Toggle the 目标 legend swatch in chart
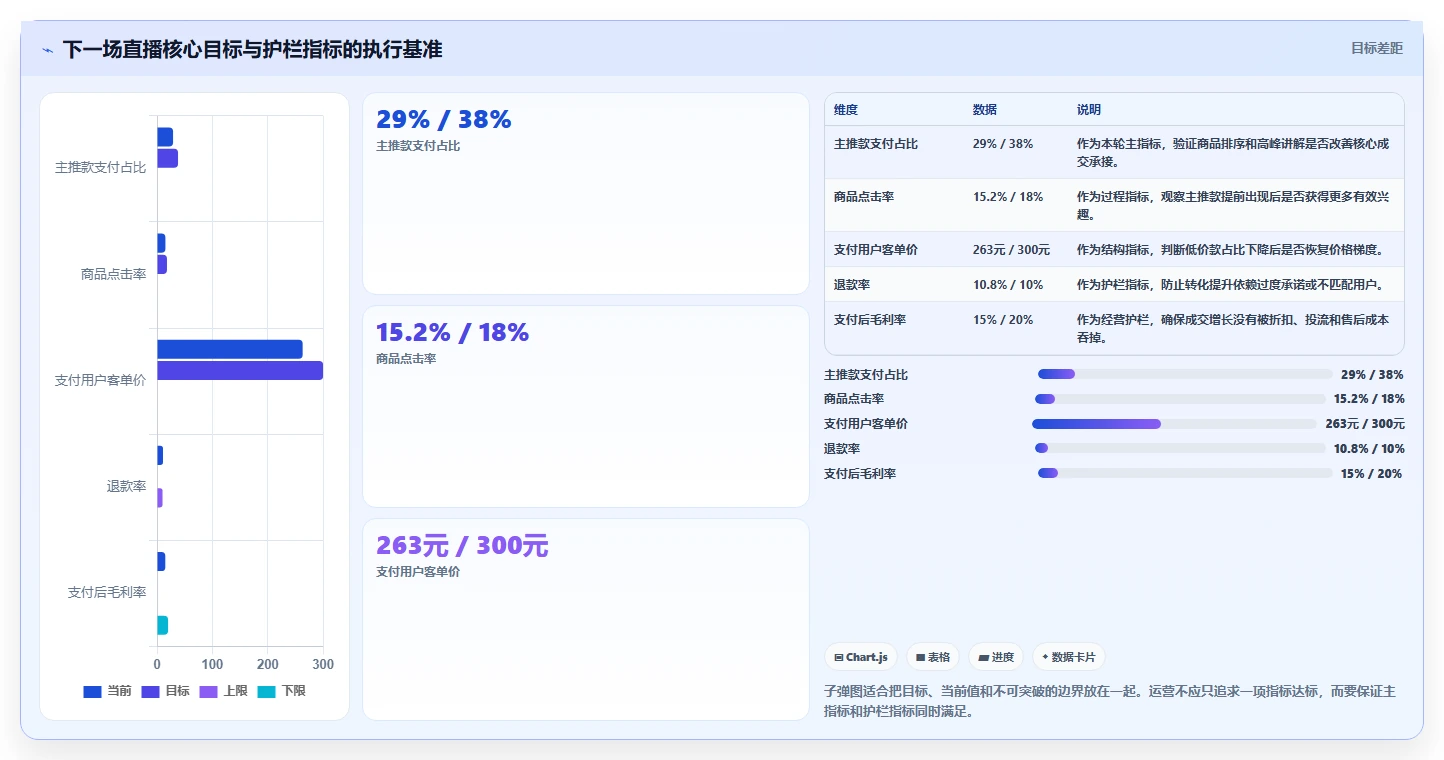This screenshot has width=1444, height=760. tap(150, 691)
